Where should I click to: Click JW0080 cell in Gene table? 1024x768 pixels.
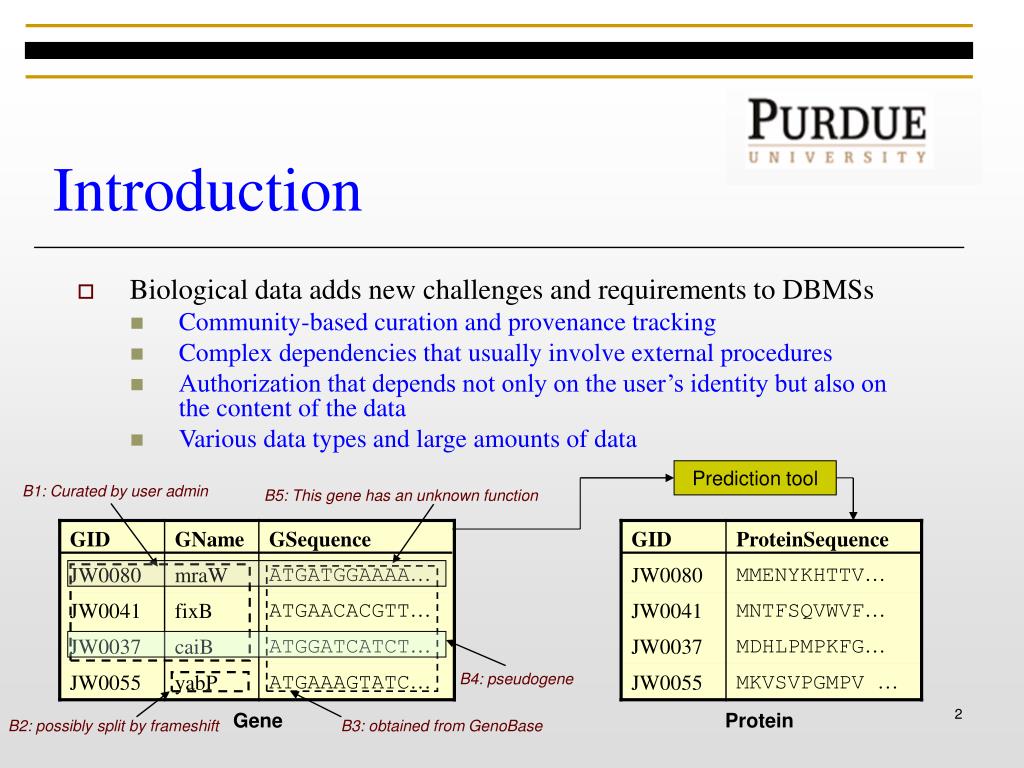coord(105,575)
